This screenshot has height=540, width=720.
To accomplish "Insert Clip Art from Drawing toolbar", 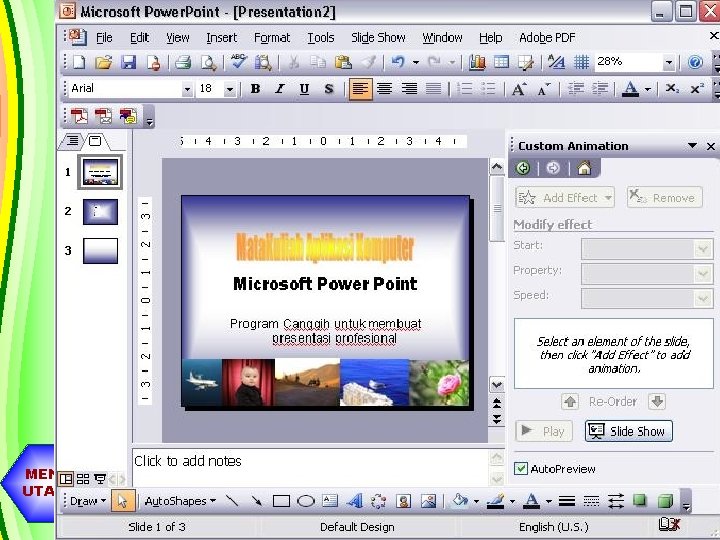I will click(403, 501).
